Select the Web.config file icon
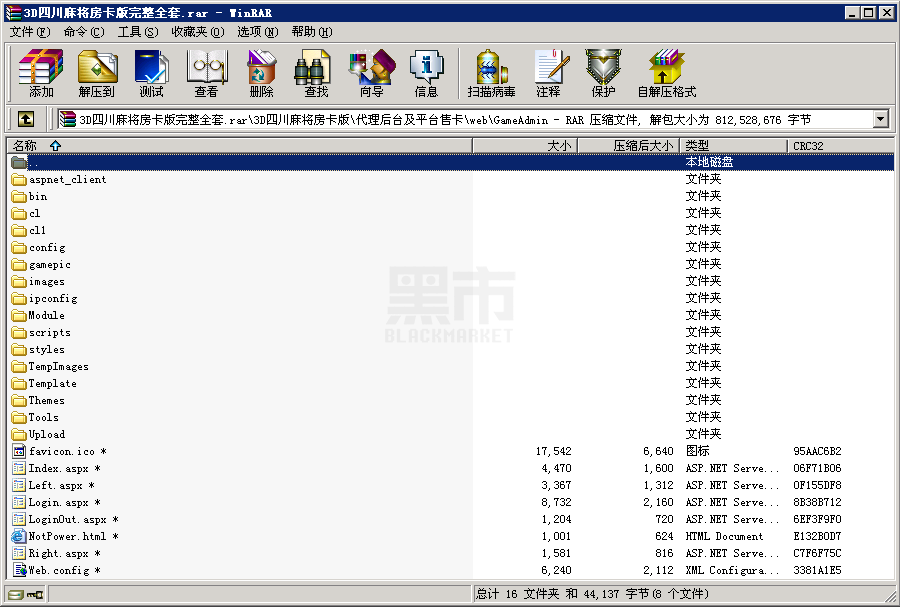The width and height of the screenshot is (900, 607). [20, 570]
